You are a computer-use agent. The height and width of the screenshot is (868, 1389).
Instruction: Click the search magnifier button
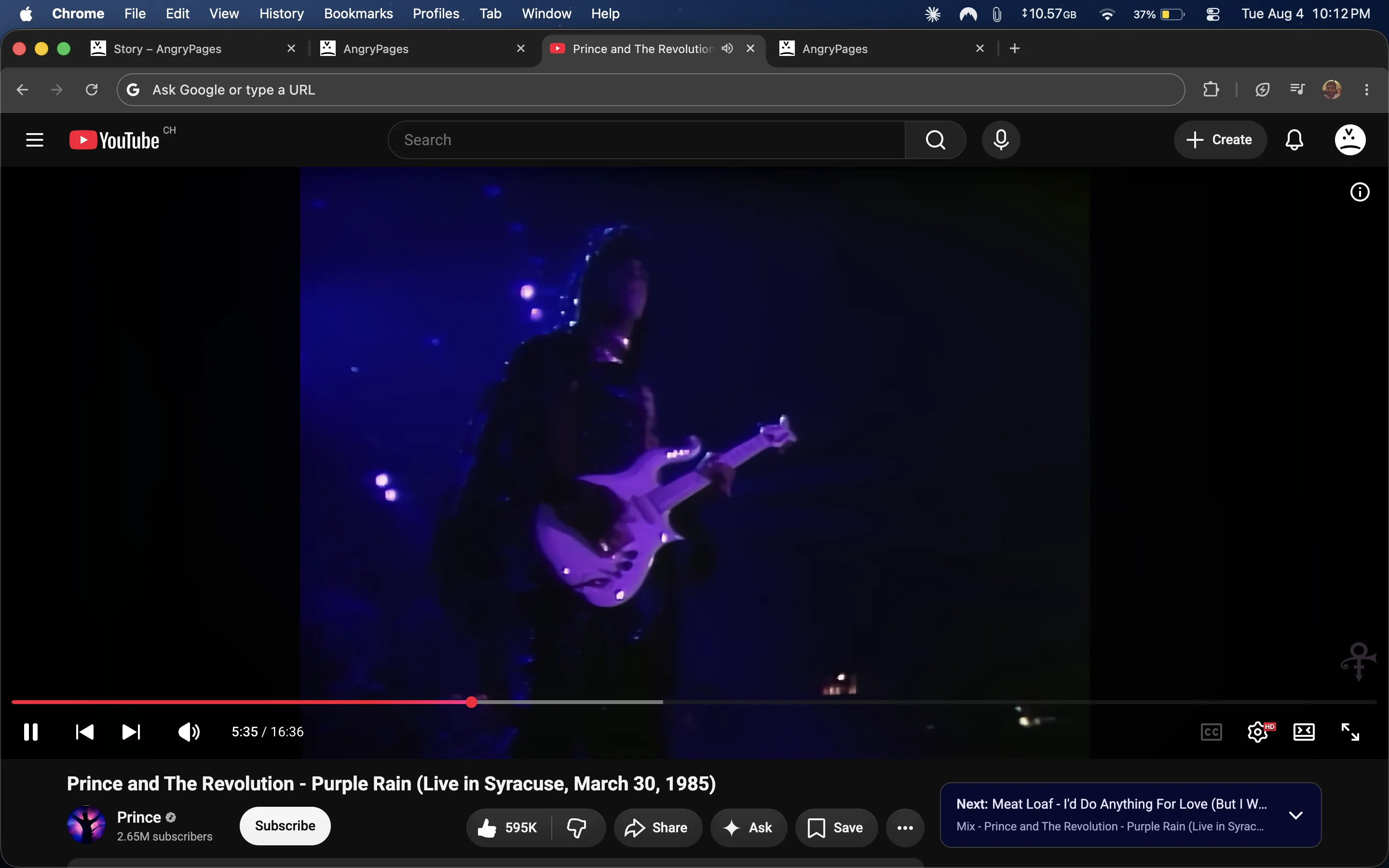pos(935,139)
